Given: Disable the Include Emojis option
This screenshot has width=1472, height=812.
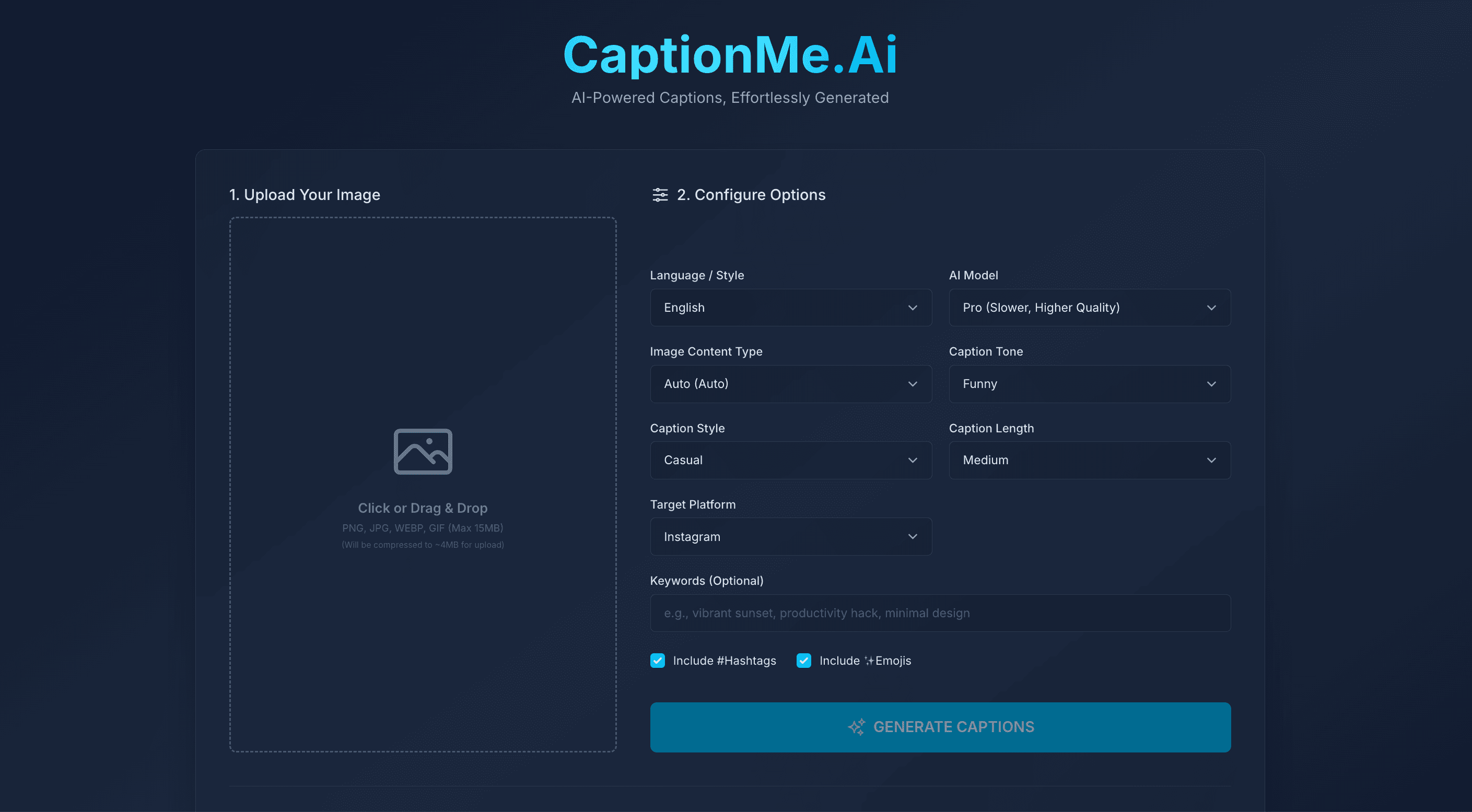Looking at the screenshot, I should [x=804, y=661].
